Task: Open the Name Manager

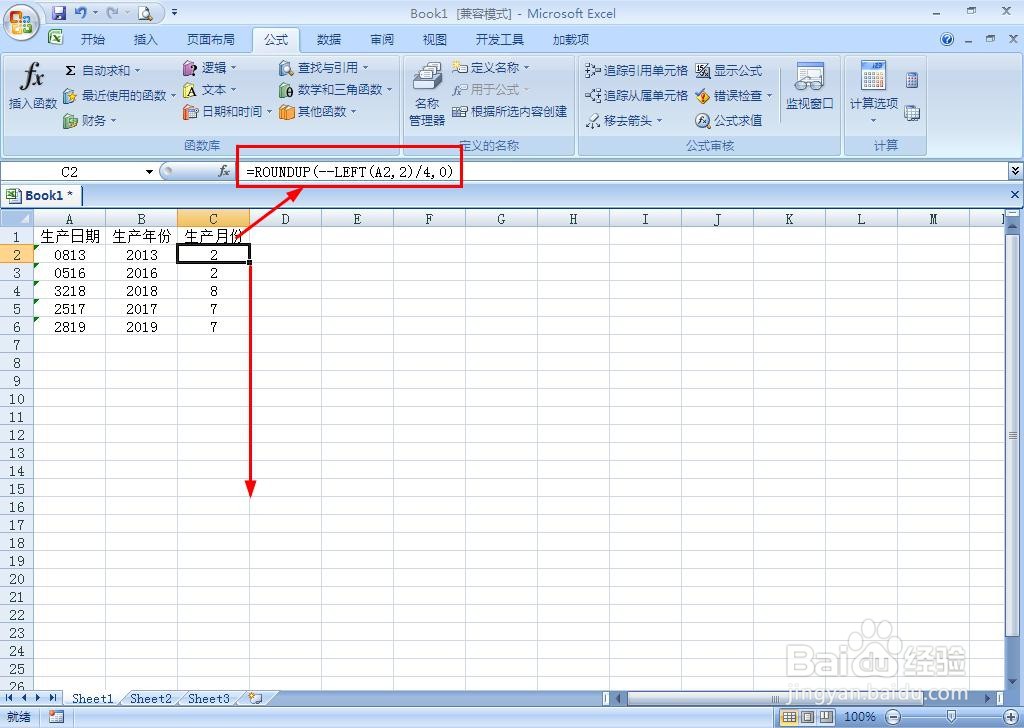Action: coord(425,95)
